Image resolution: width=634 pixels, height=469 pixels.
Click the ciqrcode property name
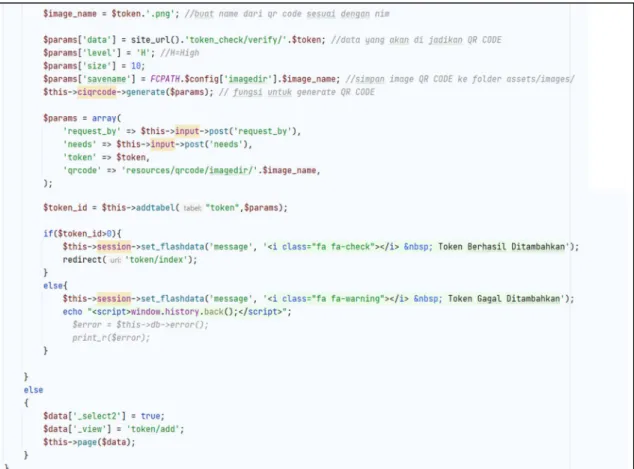pos(97,92)
